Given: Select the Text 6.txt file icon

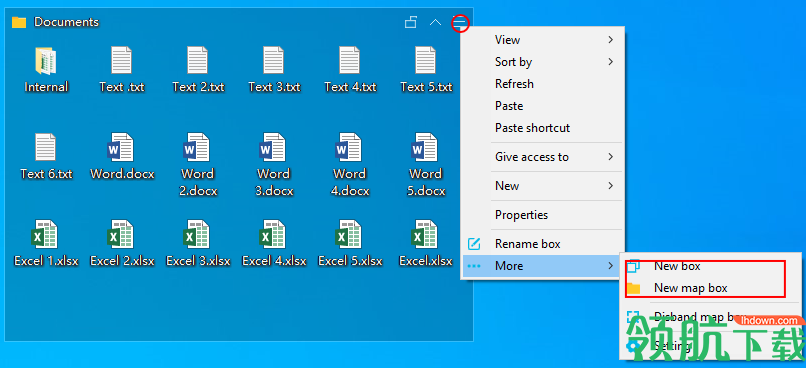Looking at the screenshot, I should (46, 147).
